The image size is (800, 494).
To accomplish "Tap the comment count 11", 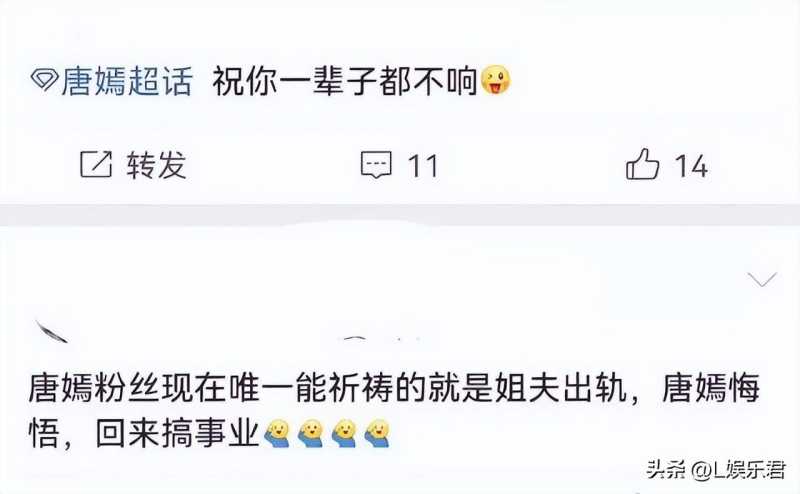I will tap(423, 166).
